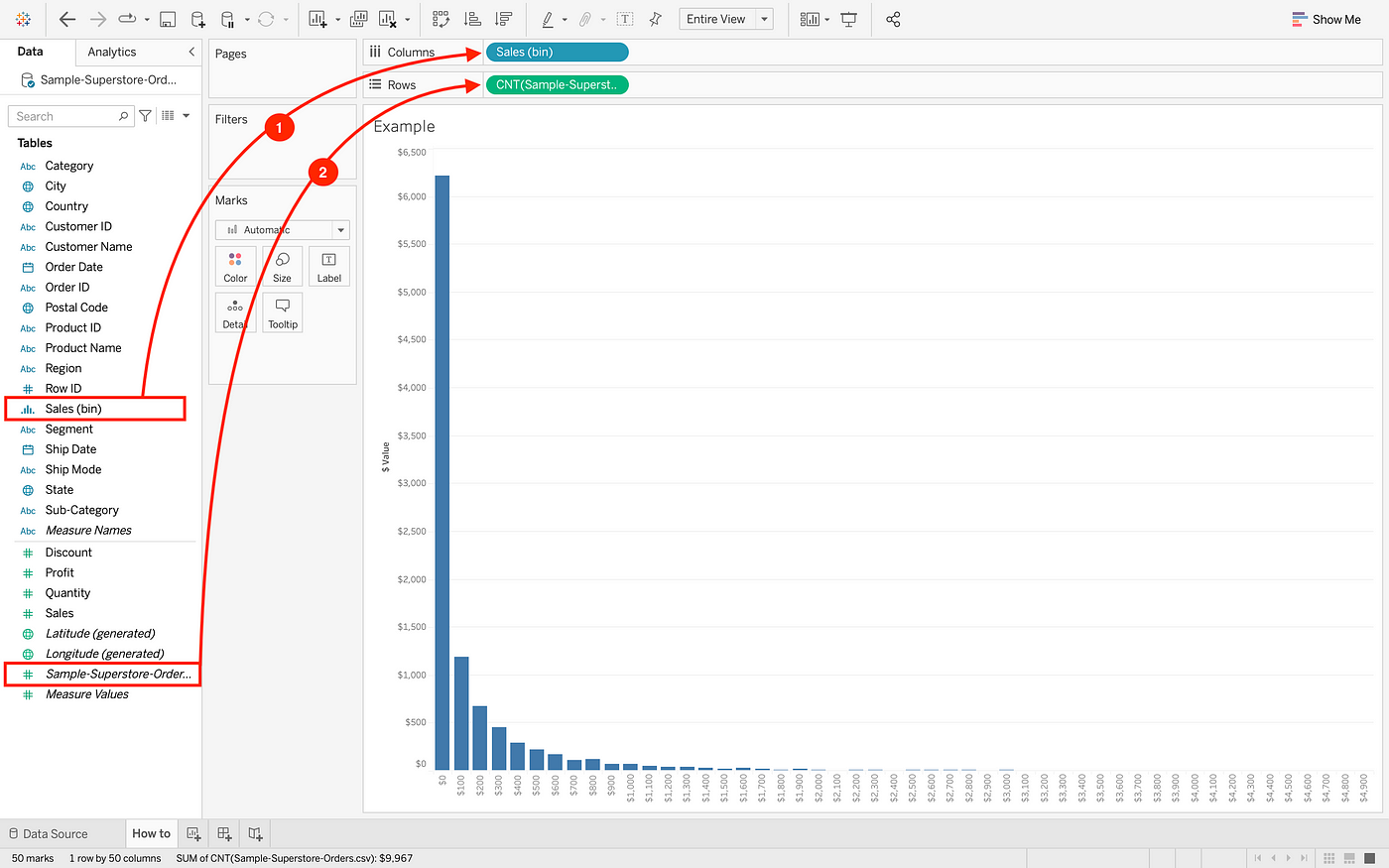Screen dimensions: 1389x868
Task: Click the Presentation Mode icon
Action: (x=849, y=19)
